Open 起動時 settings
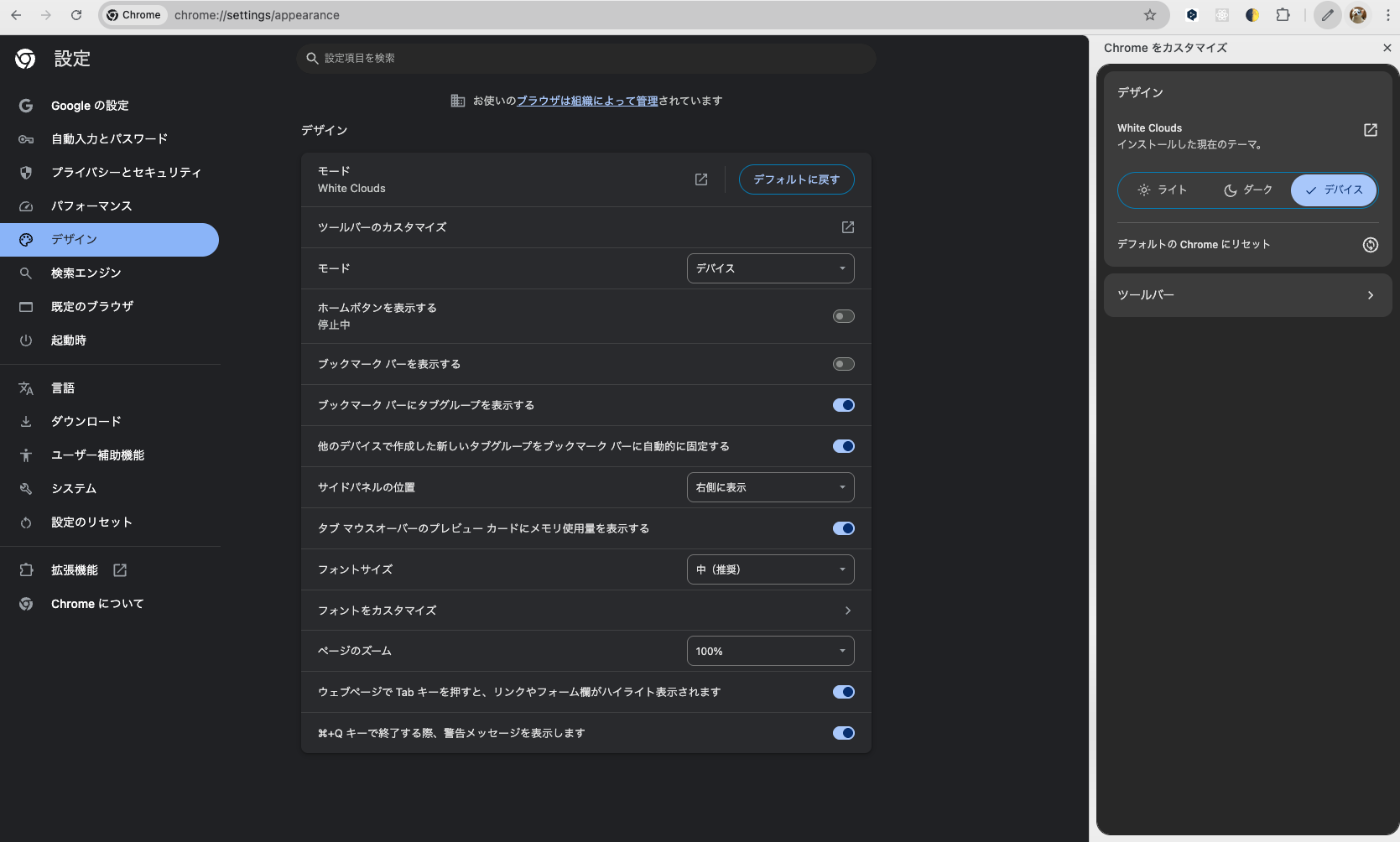Image resolution: width=1400 pixels, height=842 pixels. [x=109, y=341]
